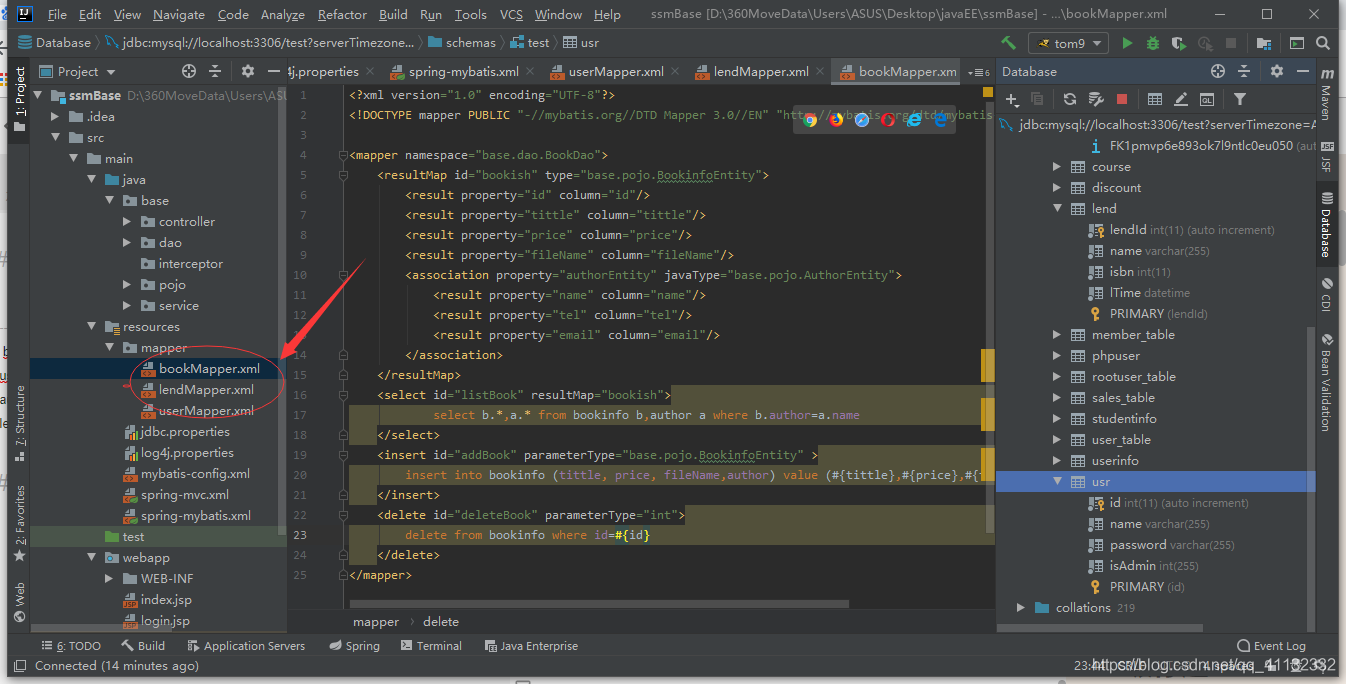Click the delete breadcrumb below the editor

click(441, 622)
